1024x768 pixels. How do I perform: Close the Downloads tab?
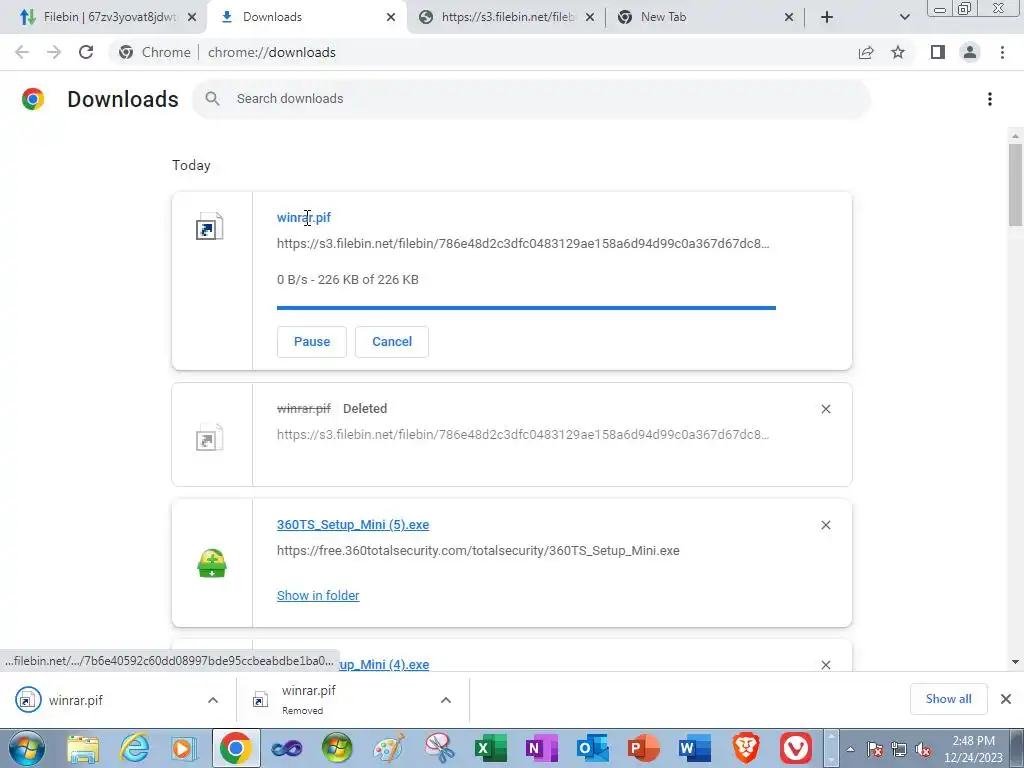point(391,17)
